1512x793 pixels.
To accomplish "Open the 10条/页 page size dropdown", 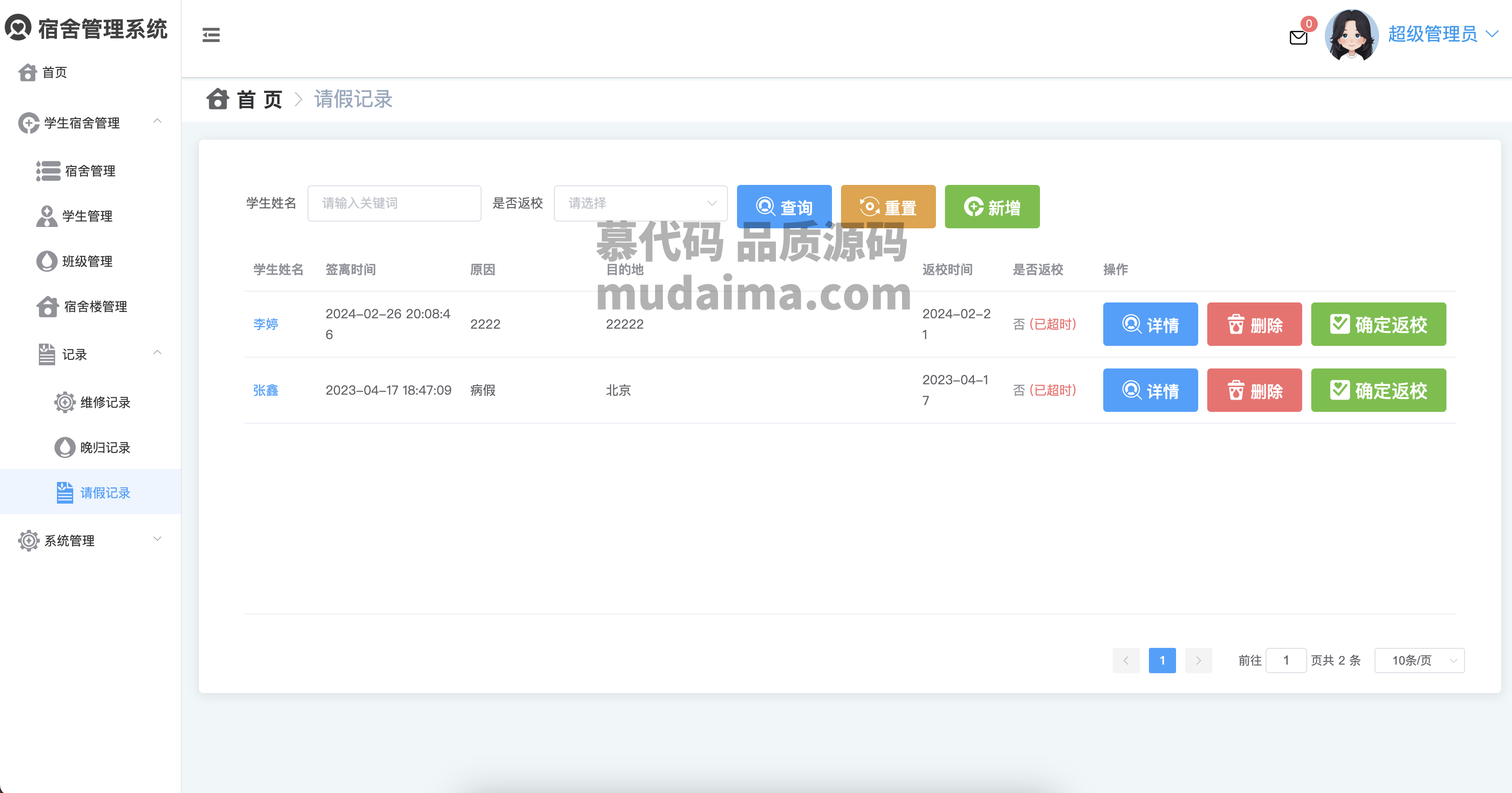I will [1419, 661].
